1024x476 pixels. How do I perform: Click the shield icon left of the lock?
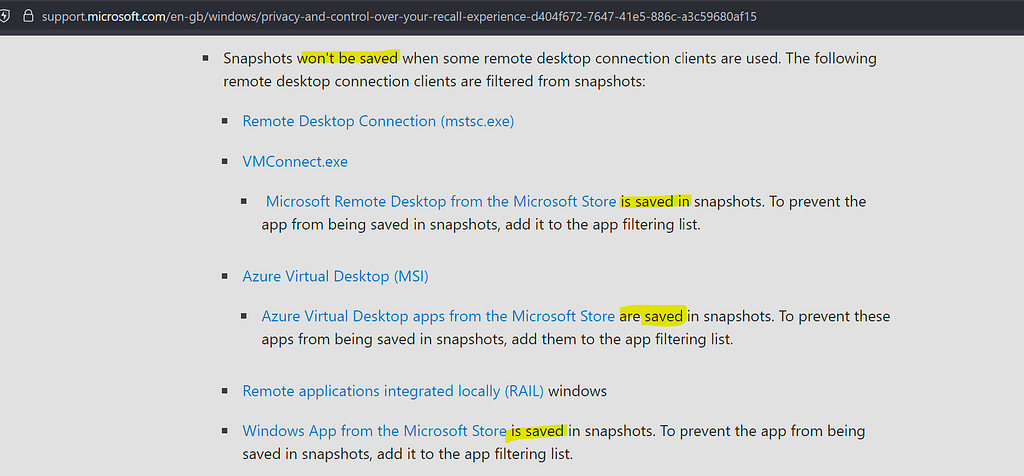pos(4,16)
